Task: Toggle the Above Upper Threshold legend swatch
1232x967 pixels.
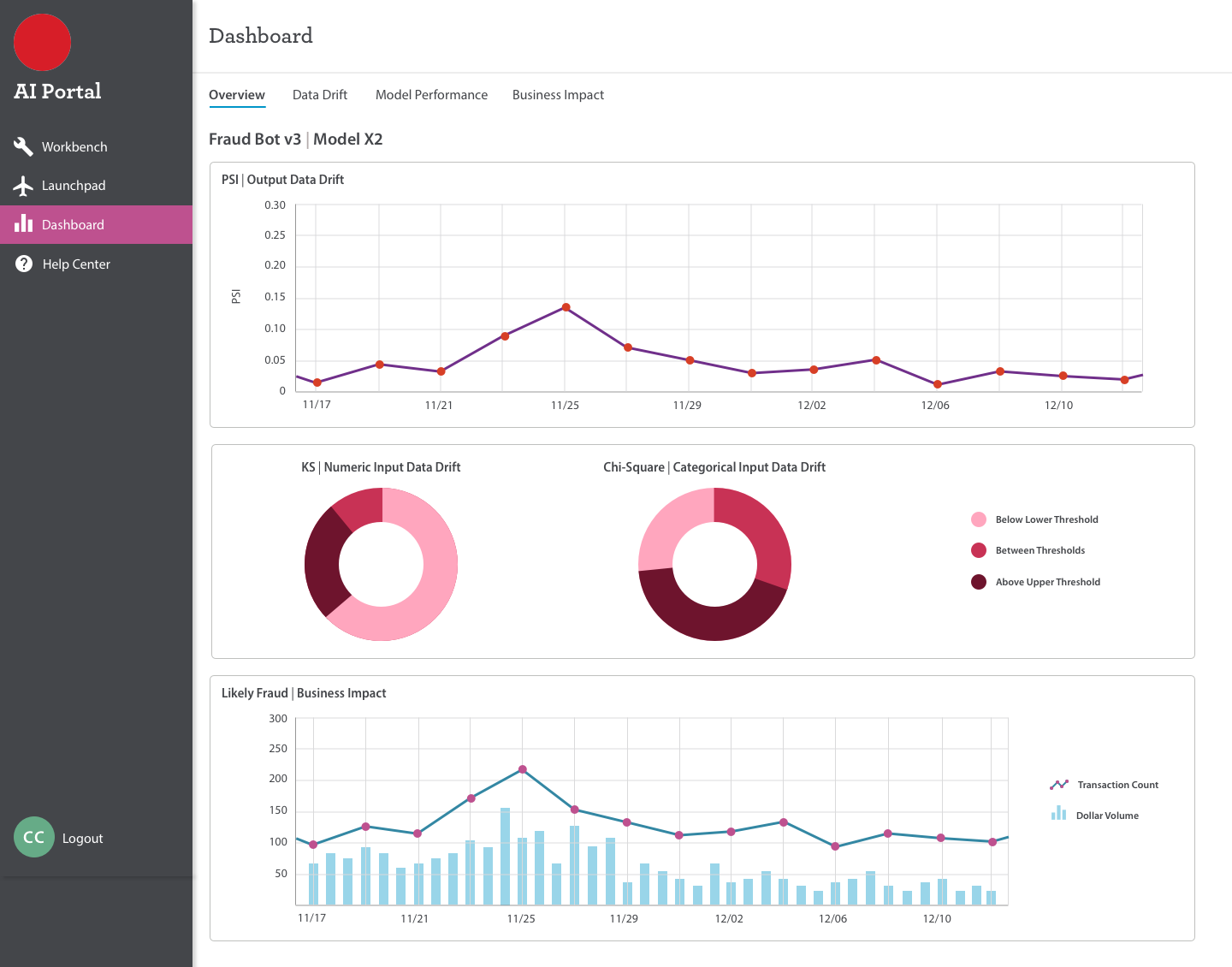Action: (978, 582)
